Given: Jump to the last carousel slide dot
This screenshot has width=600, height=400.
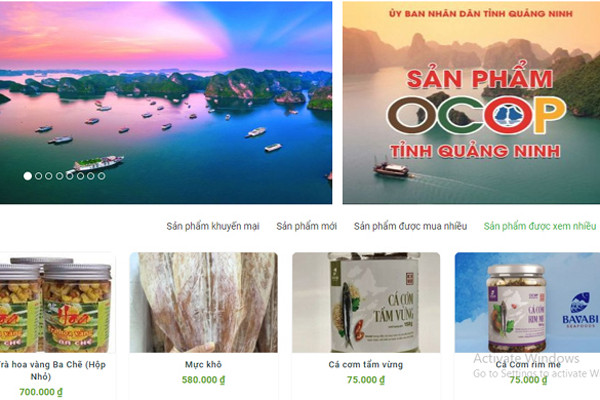Looking at the screenshot, I should (101, 176).
